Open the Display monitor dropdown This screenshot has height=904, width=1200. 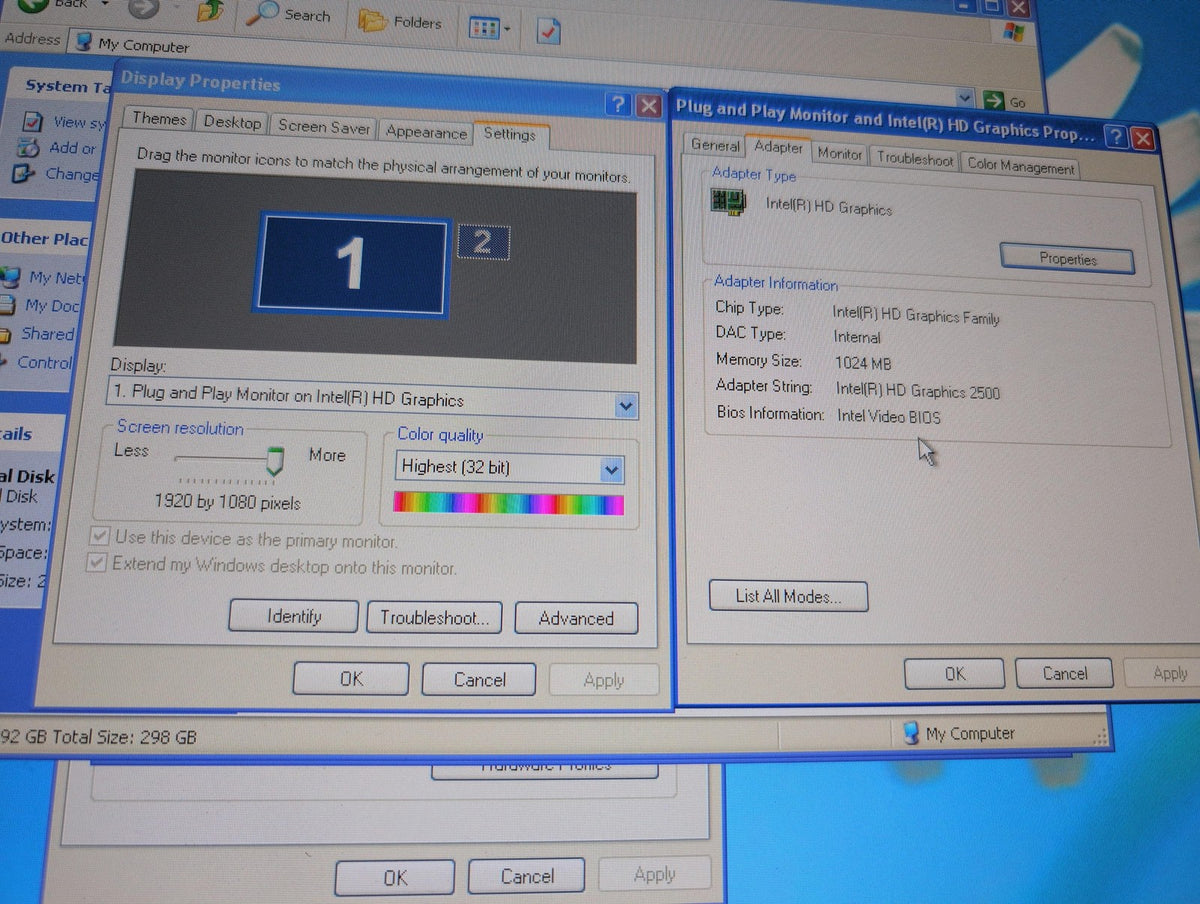626,406
